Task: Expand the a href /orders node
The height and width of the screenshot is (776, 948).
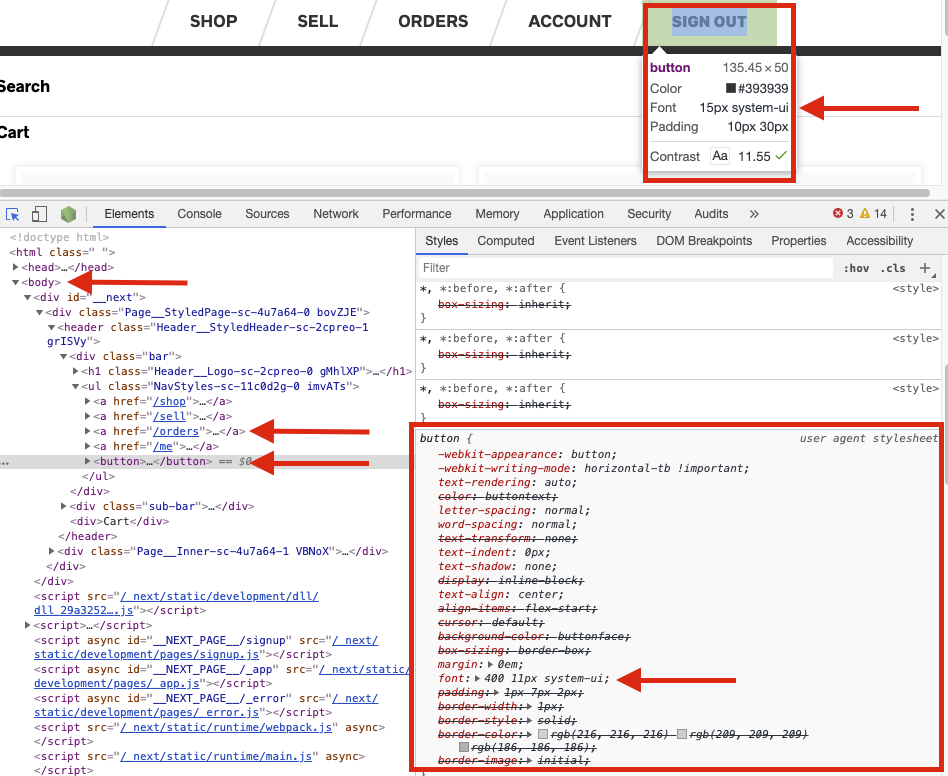Action: coord(87,431)
